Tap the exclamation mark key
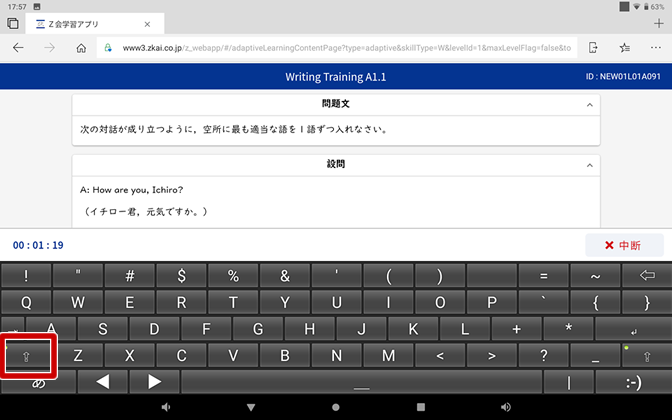The image size is (672, 420). click(26, 275)
